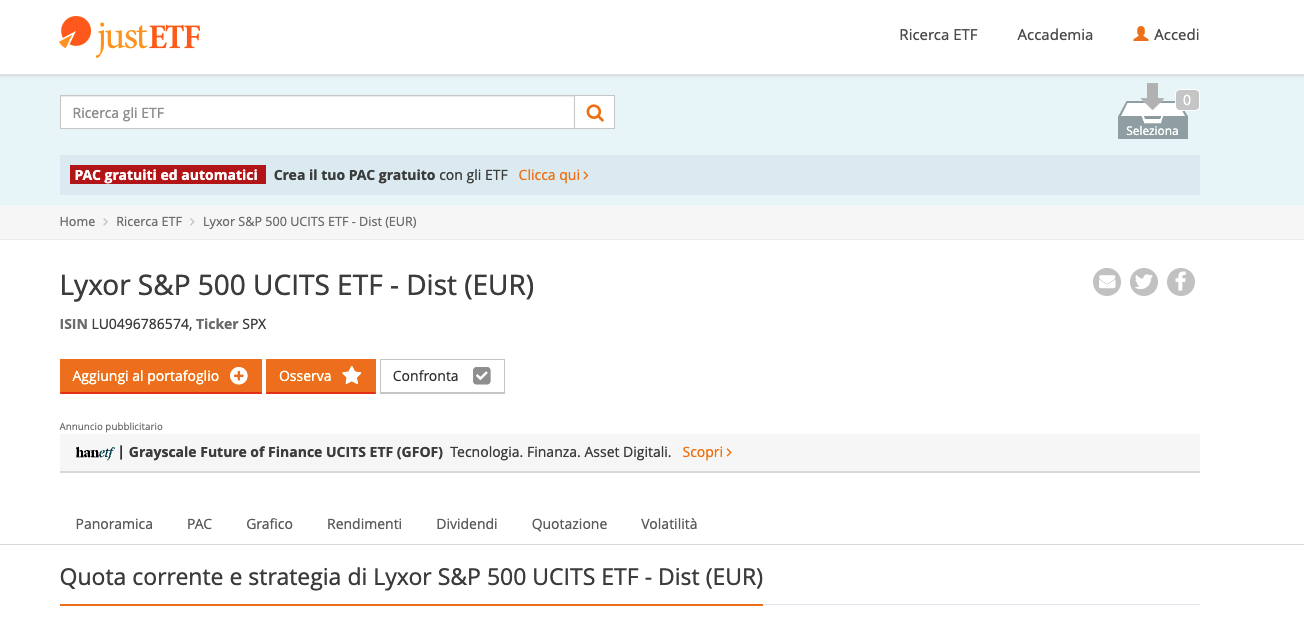Open the Accademia menu
1304x624 pixels.
click(1055, 35)
